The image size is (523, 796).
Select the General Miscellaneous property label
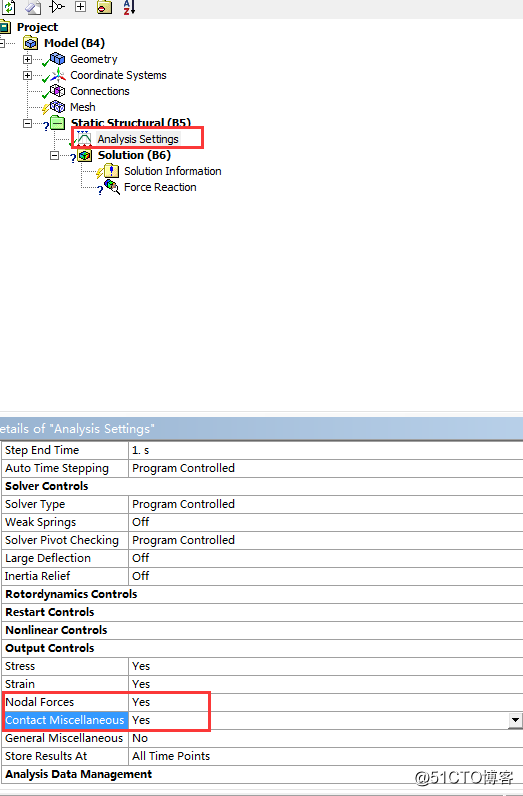tap(65, 738)
